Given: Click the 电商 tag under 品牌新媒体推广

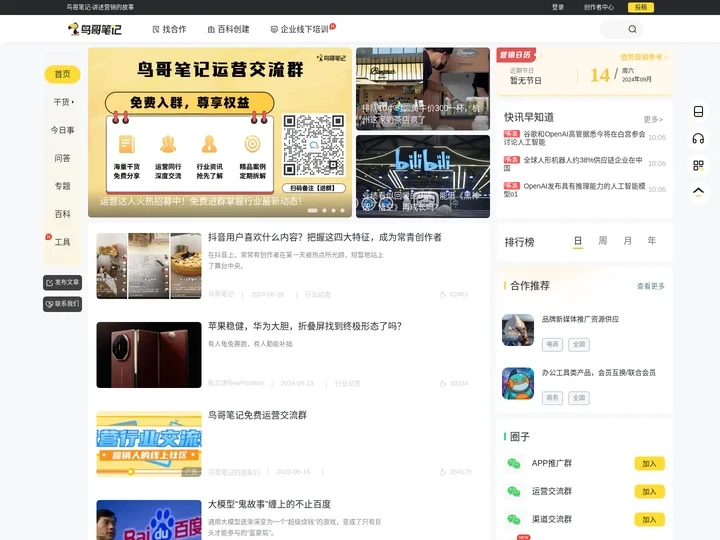Looking at the screenshot, I should point(552,344).
